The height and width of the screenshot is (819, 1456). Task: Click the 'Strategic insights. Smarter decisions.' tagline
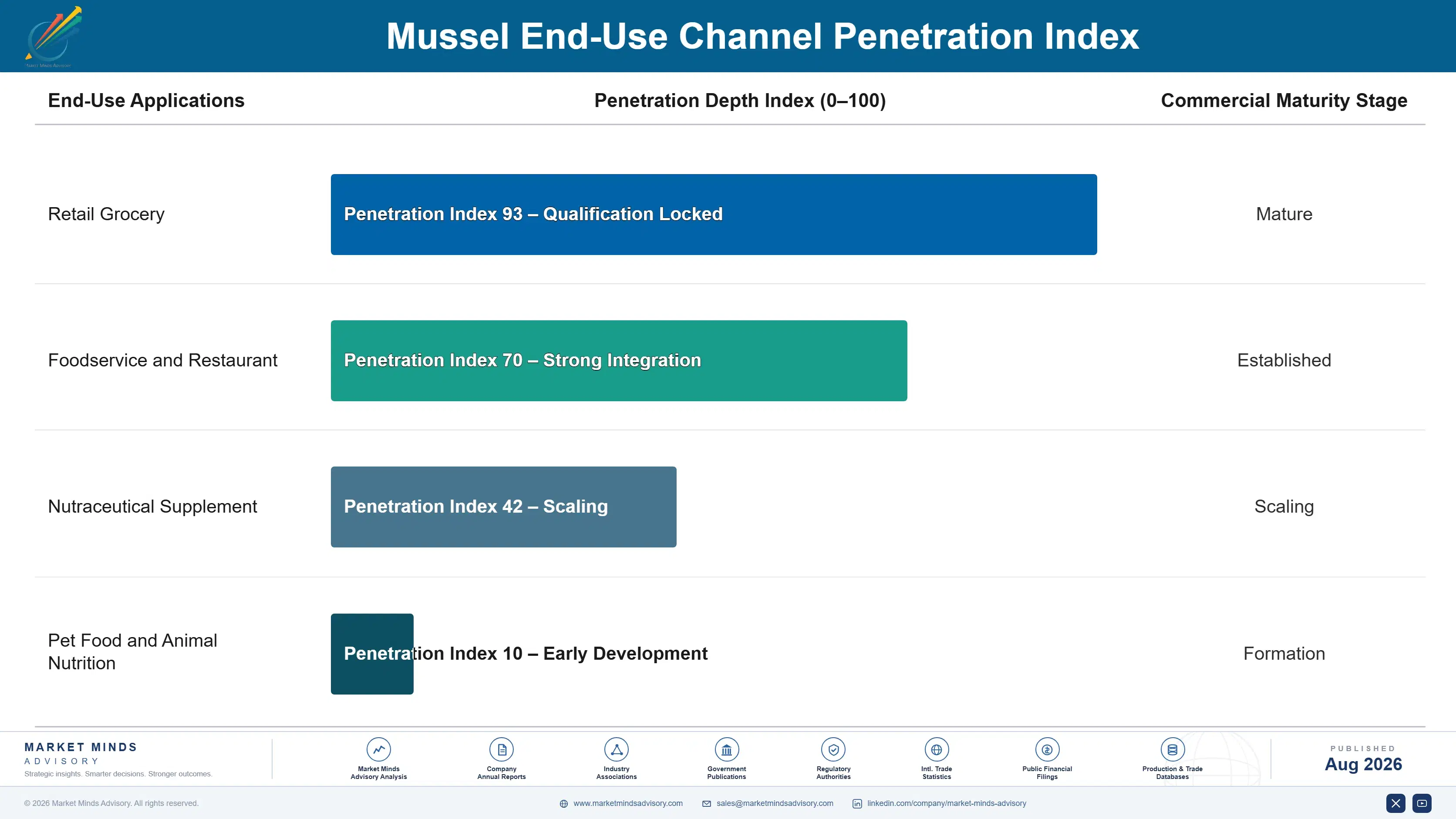[118, 774]
